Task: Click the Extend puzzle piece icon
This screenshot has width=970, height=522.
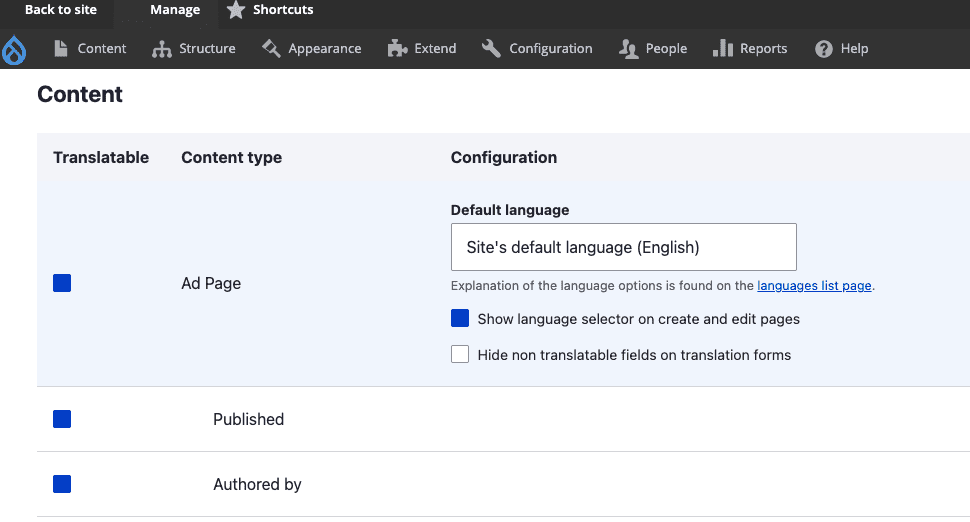Action: (398, 49)
